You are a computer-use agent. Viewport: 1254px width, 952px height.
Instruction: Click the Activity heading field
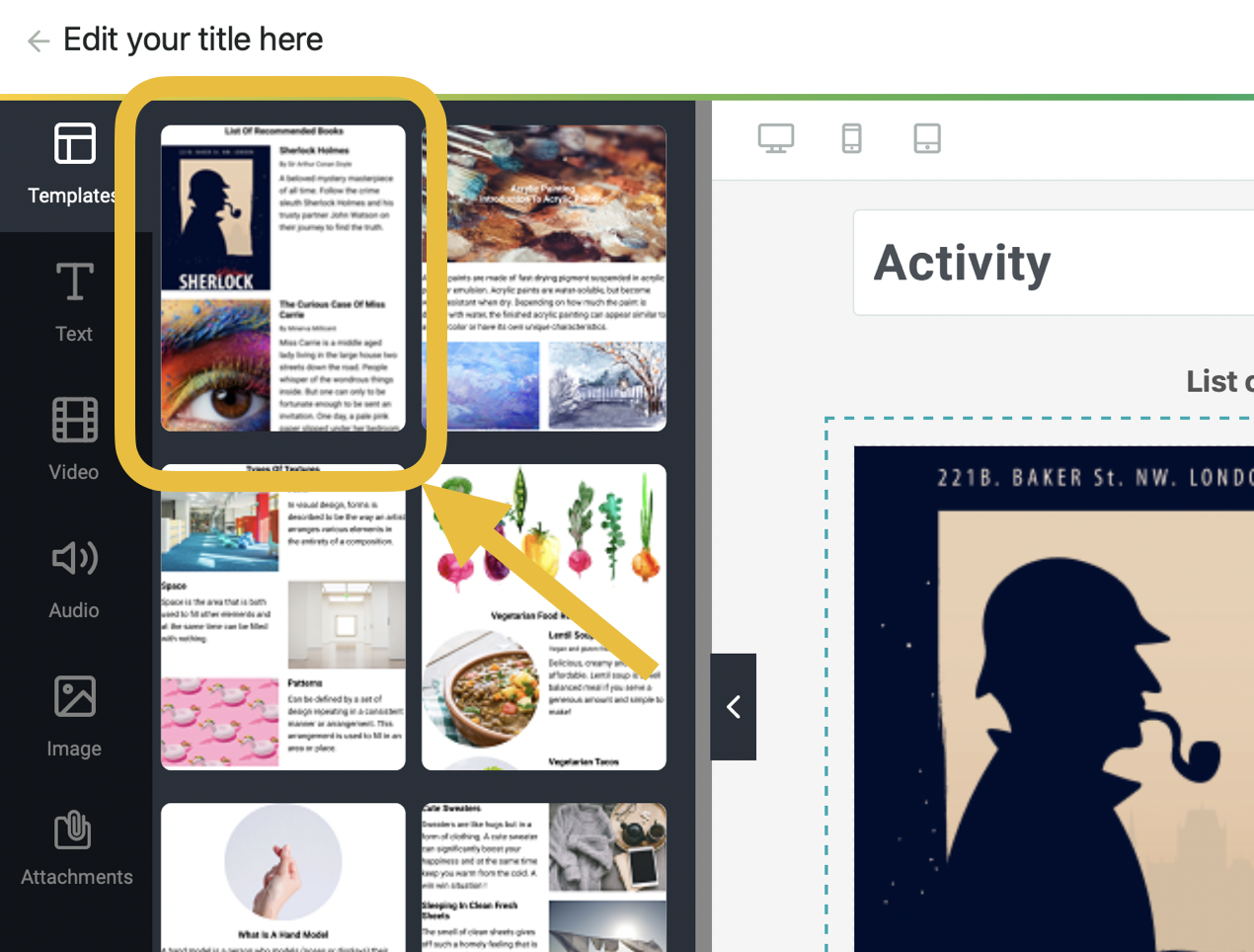1054,263
